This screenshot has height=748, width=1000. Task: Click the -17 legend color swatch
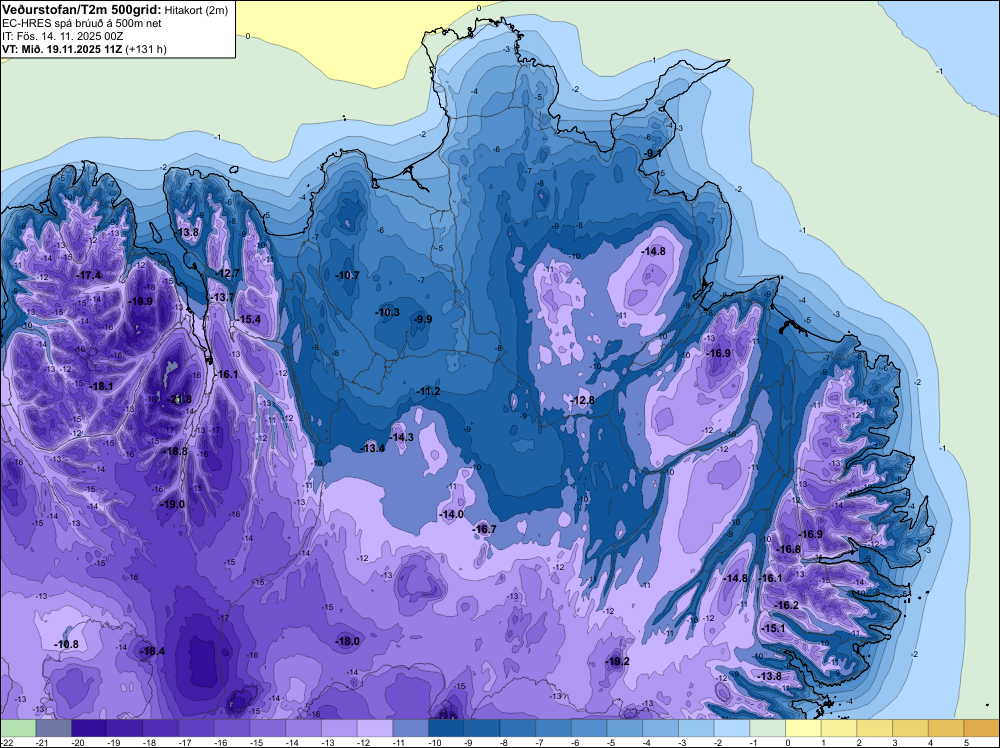coord(196,728)
